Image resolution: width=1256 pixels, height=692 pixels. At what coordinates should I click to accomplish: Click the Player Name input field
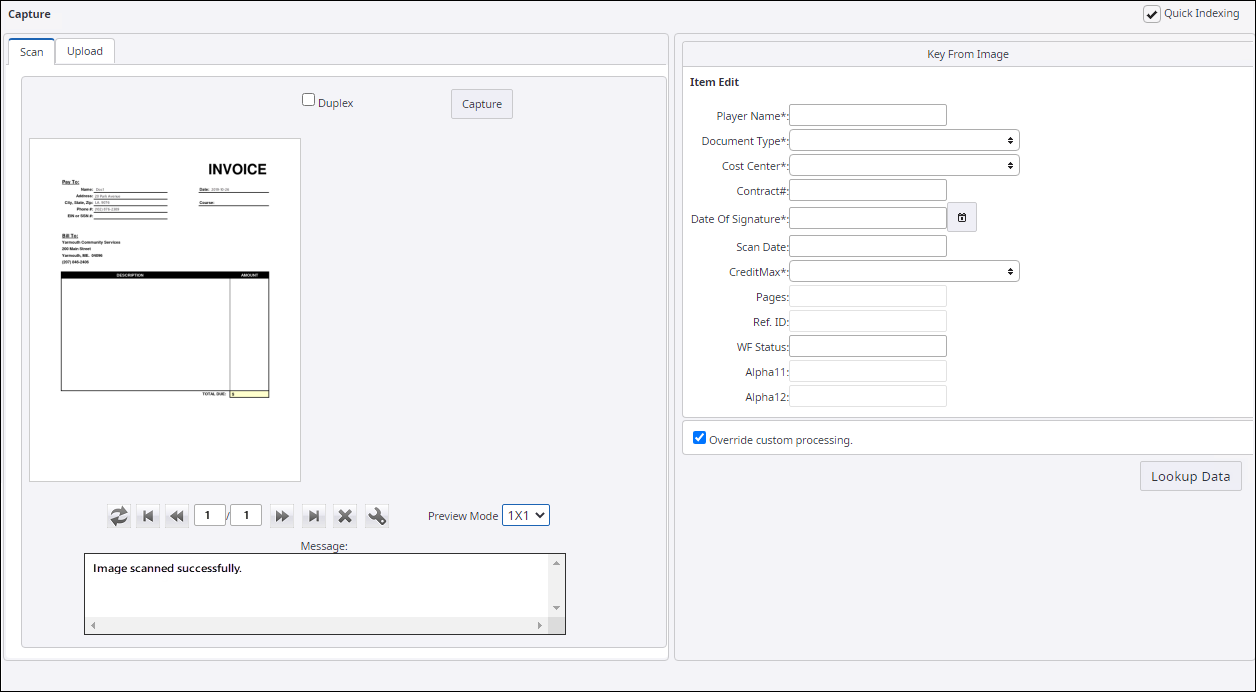click(x=867, y=116)
